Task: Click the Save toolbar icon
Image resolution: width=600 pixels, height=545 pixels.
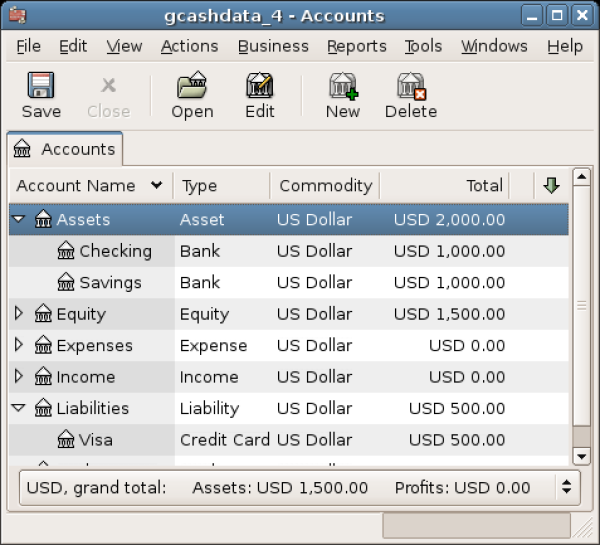Action: point(41,96)
